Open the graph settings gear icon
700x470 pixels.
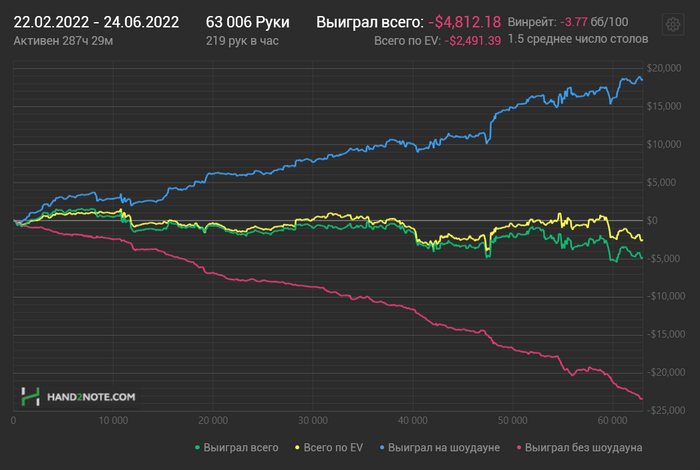coord(673,24)
